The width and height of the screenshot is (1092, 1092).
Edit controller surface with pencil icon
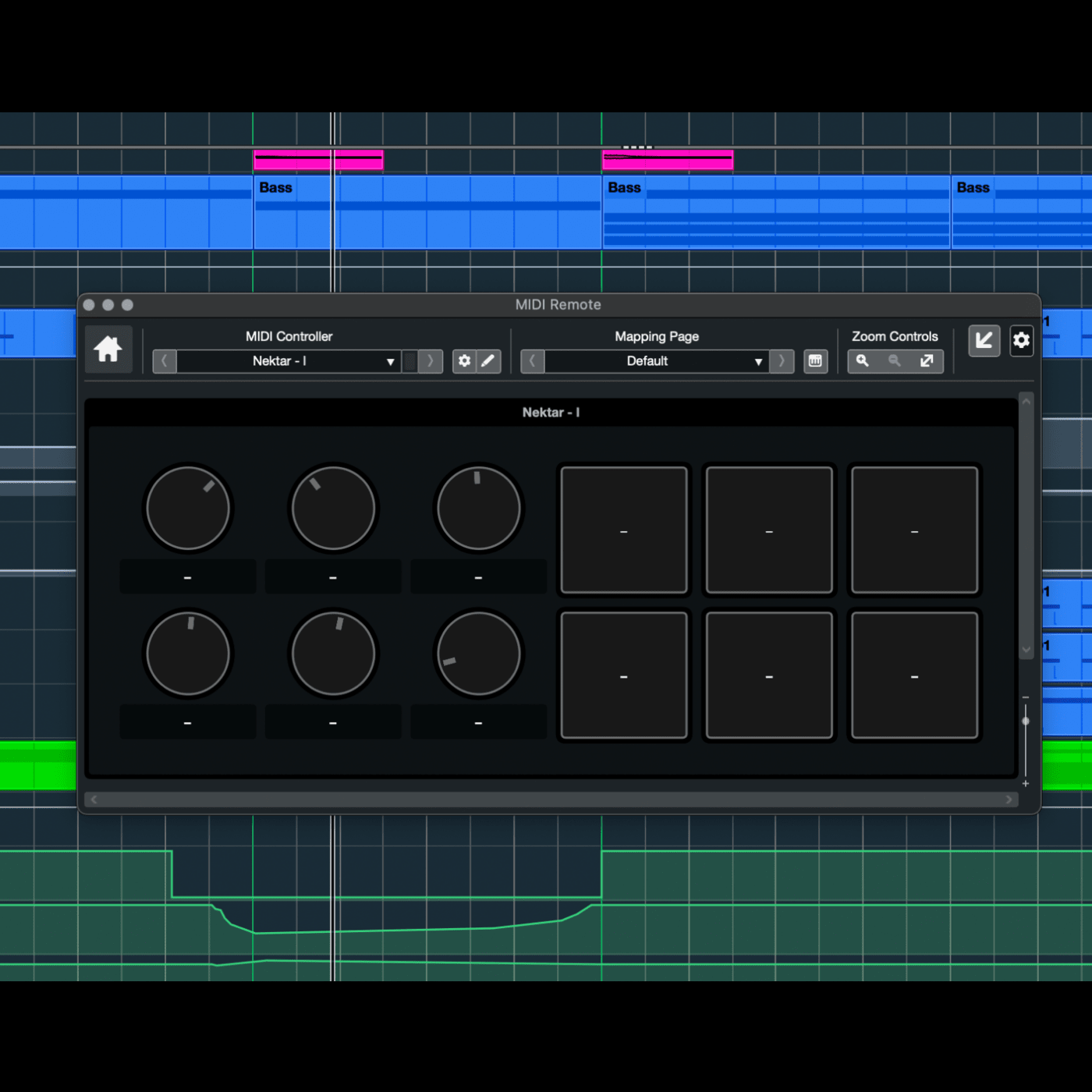488,361
